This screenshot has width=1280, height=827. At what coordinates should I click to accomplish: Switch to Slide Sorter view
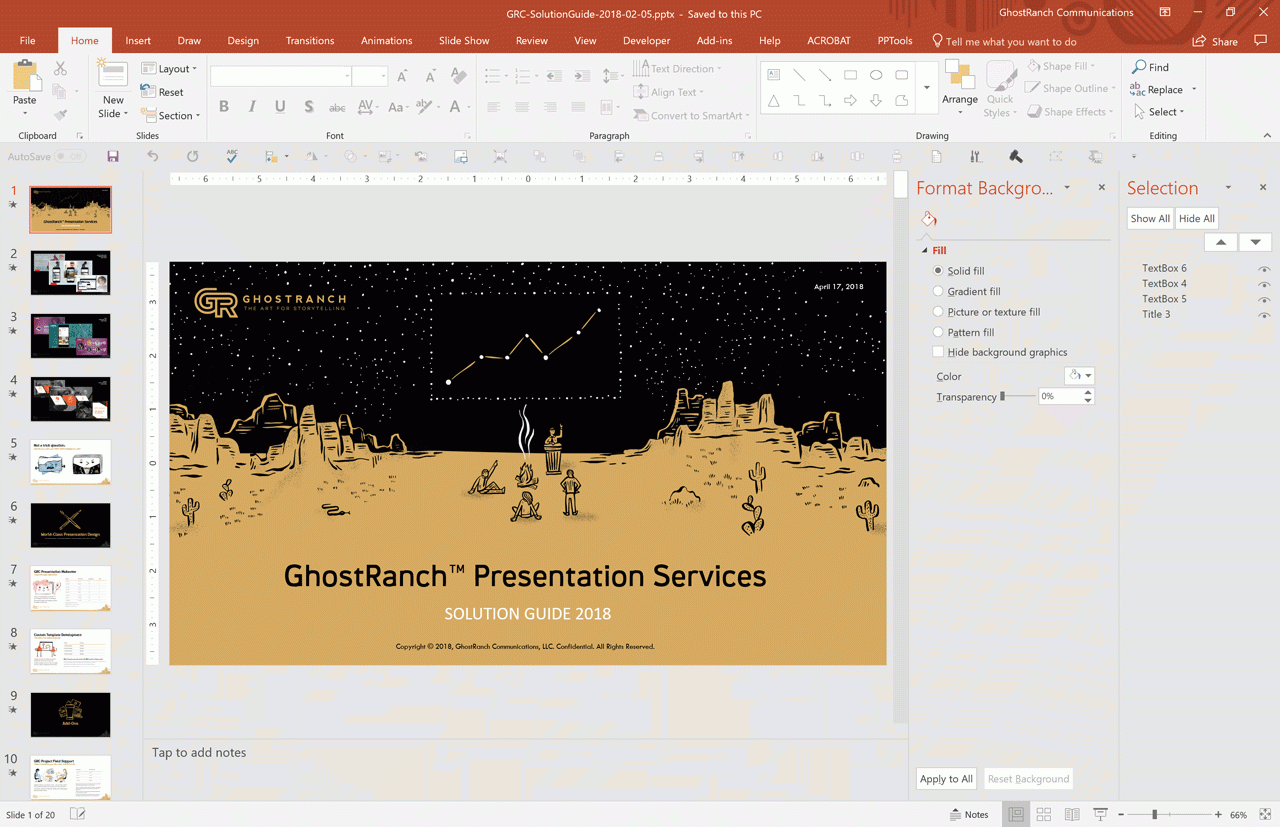coord(1044,815)
